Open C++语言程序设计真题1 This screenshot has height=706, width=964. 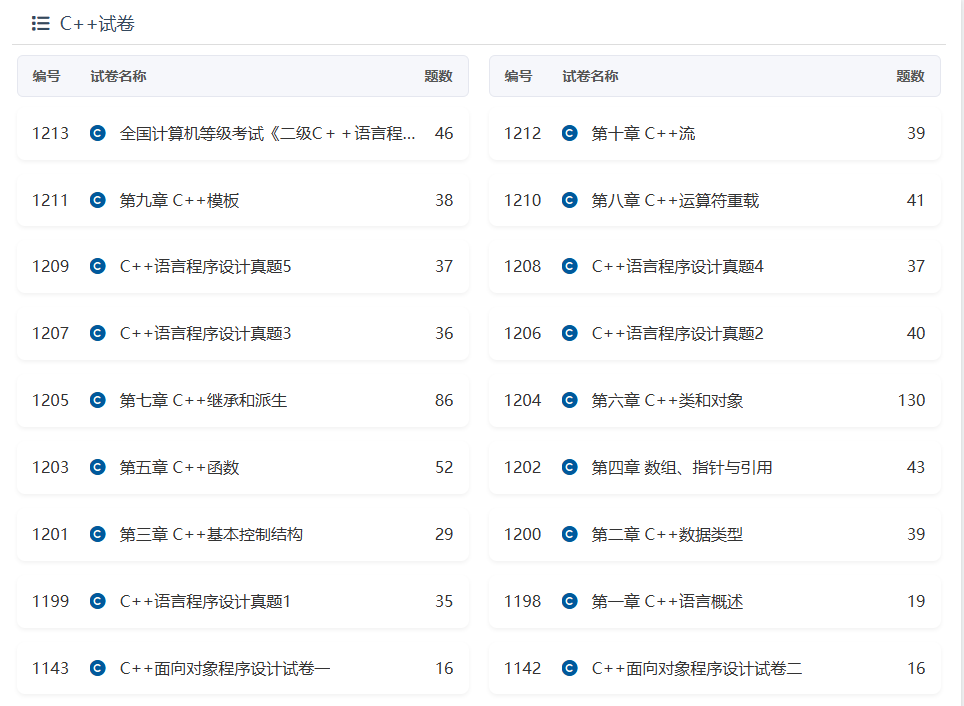click(x=205, y=601)
